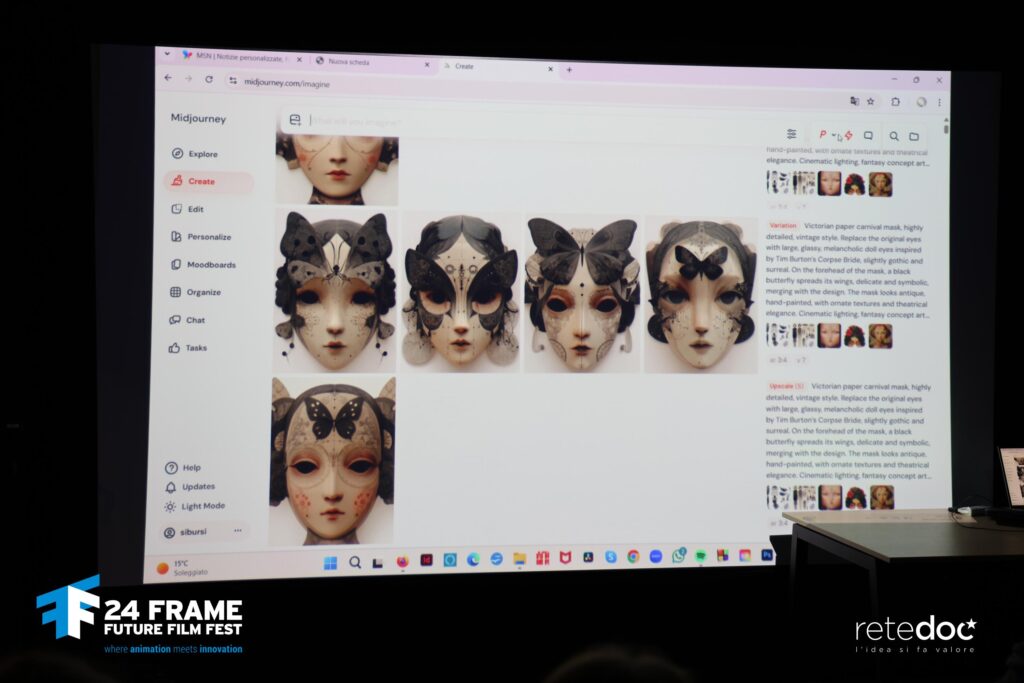The width and height of the screenshot is (1024, 683).
Task: Toggle the red P personalization button
Action: click(x=823, y=135)
